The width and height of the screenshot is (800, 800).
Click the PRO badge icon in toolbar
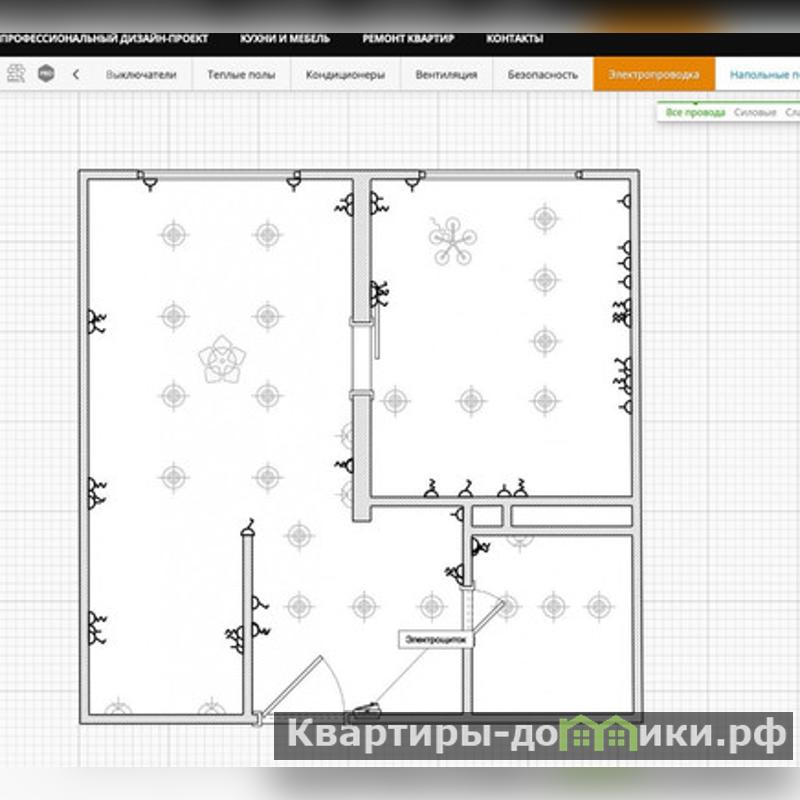tap(46, 74)
